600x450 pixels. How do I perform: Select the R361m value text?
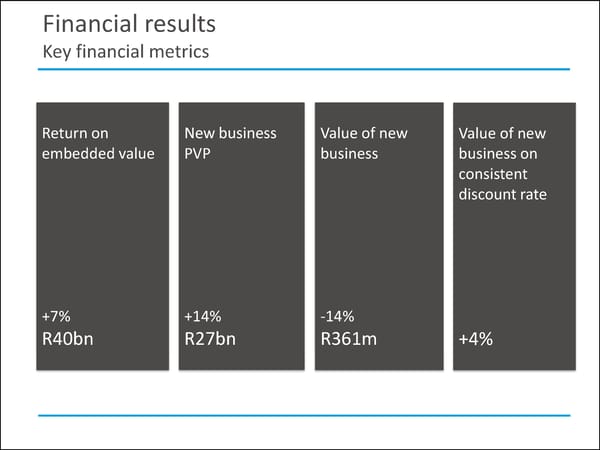pos(349,339)
